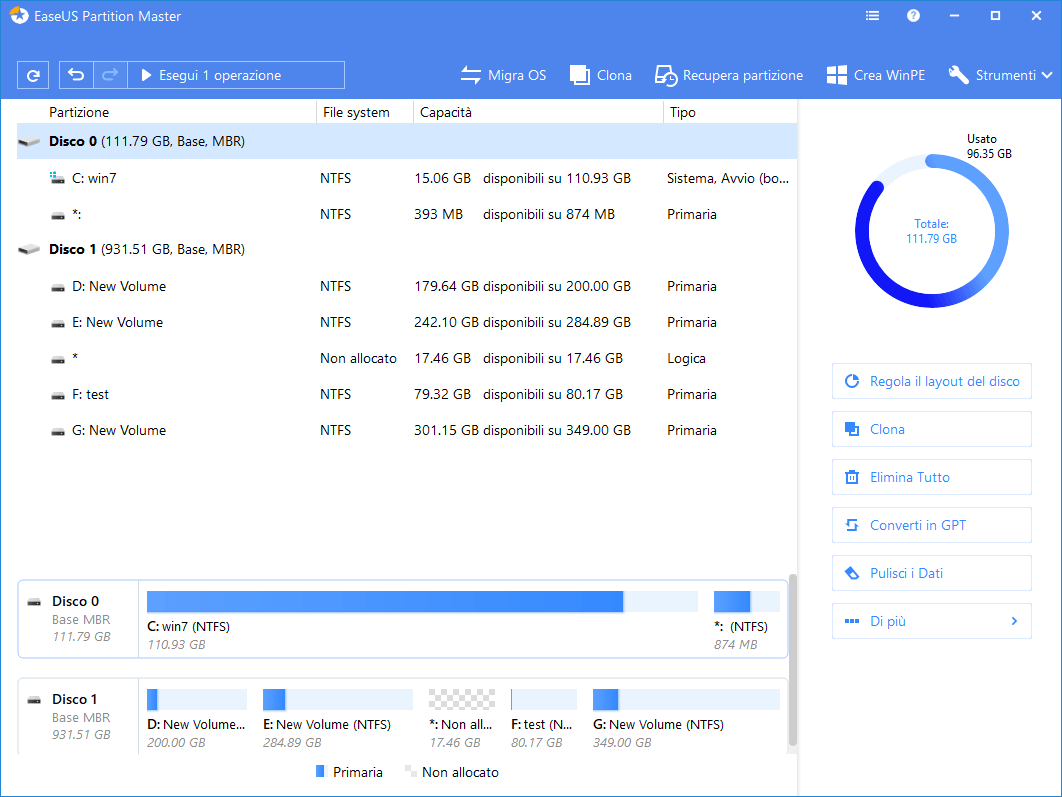Click the Converti in GPT icon
1062x797 pixels.
852,525
